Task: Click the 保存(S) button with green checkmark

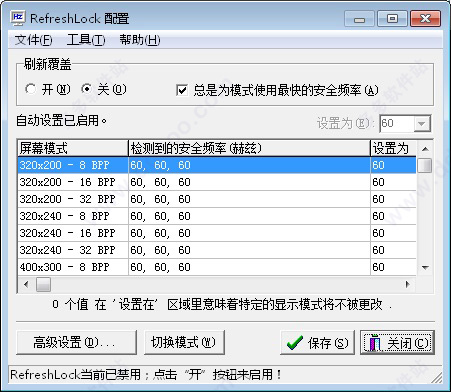Action: point(317,342)
